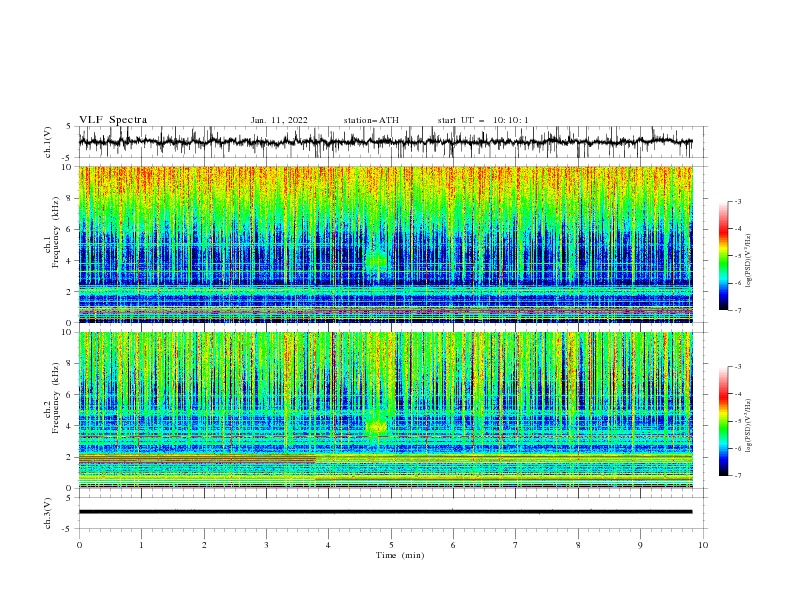Click the ch.3 flat black waveform trace
The image size is (792, 612).
tap(385, 512)
